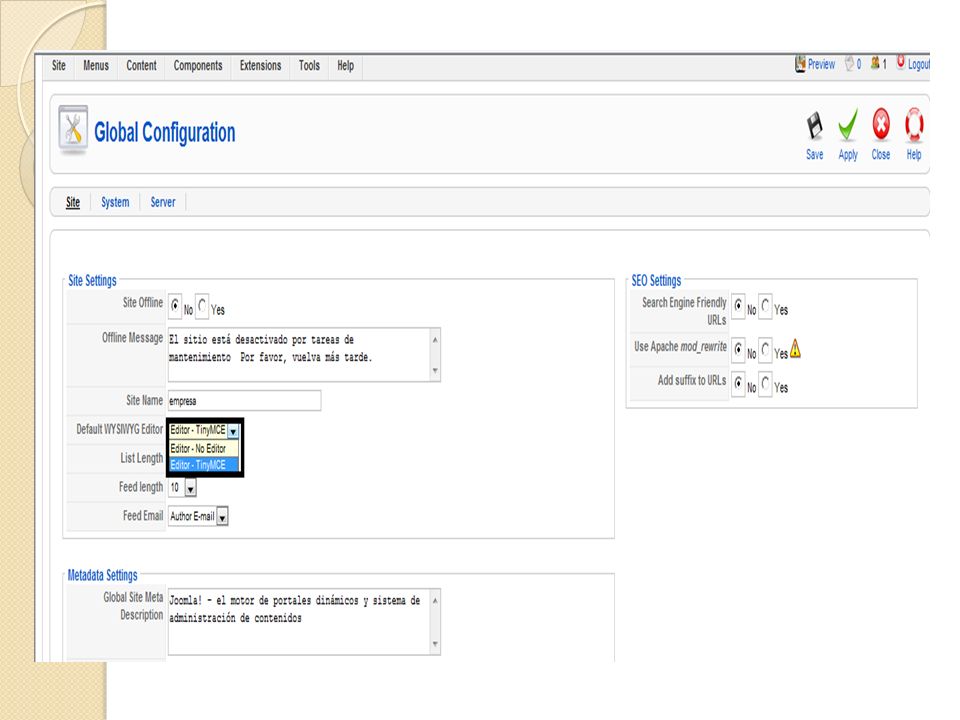This screenshot has height=720, width=960.
Task: Set Site Offline to No
Action: pyautogui.click(x=175, y=305)
